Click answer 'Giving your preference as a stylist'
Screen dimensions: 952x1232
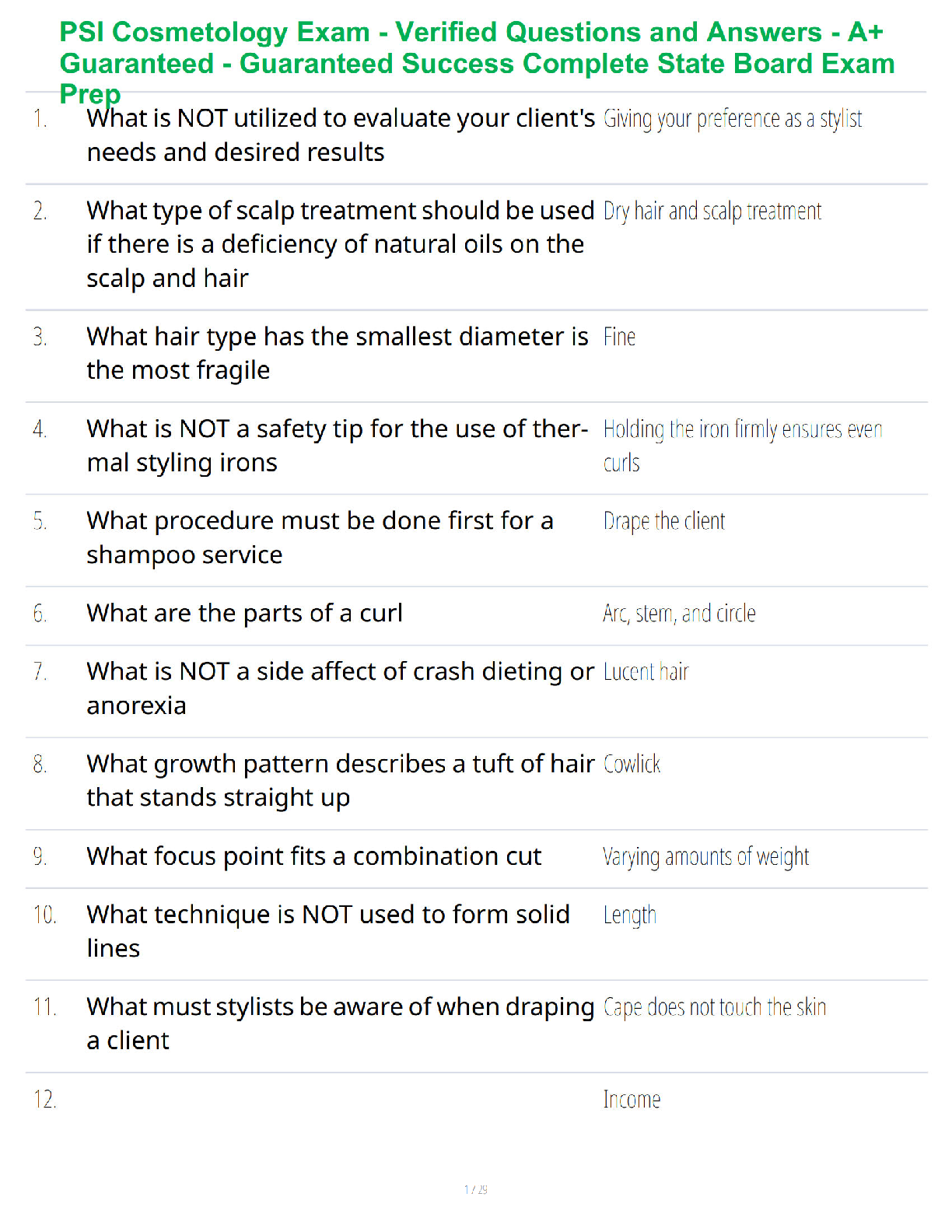click(733, 119)
